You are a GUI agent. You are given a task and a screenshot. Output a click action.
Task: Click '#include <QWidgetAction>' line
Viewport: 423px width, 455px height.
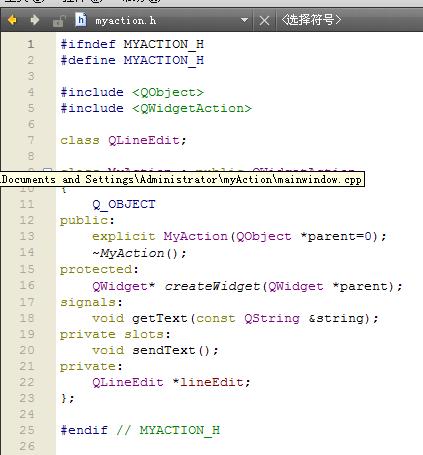click(x=156, y=108)
